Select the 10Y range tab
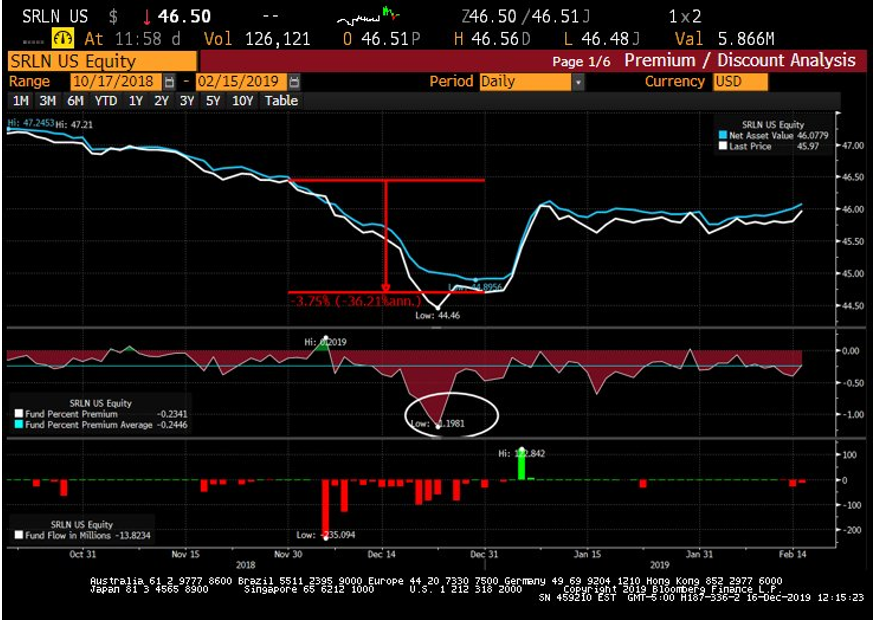Screen dimensions: 873x620 242,101
